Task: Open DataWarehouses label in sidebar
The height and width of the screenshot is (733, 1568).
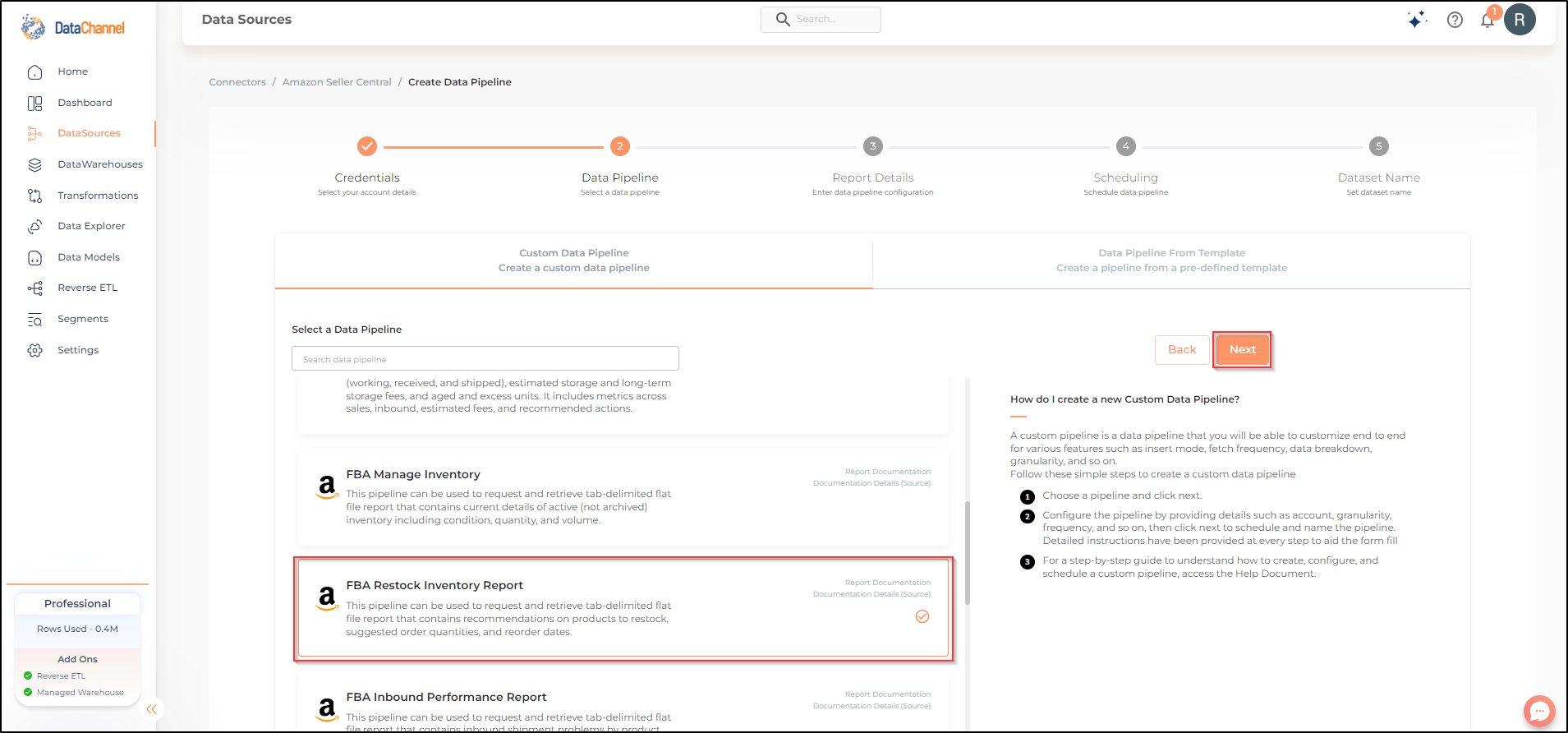Action: pyautogui.click(x=100, y=164)
